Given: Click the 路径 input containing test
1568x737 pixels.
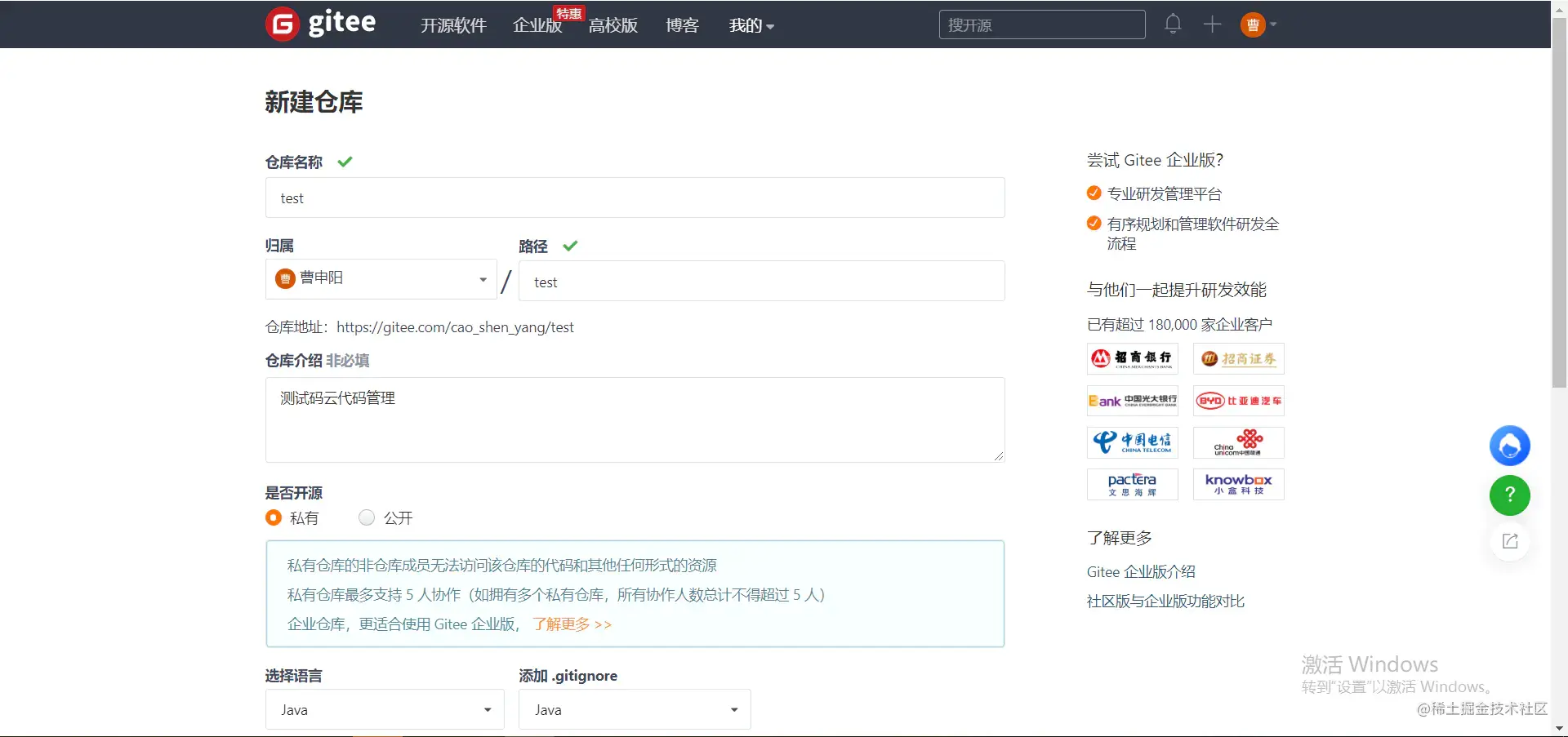Looking at the screenshot, I should tap(761, 281).
